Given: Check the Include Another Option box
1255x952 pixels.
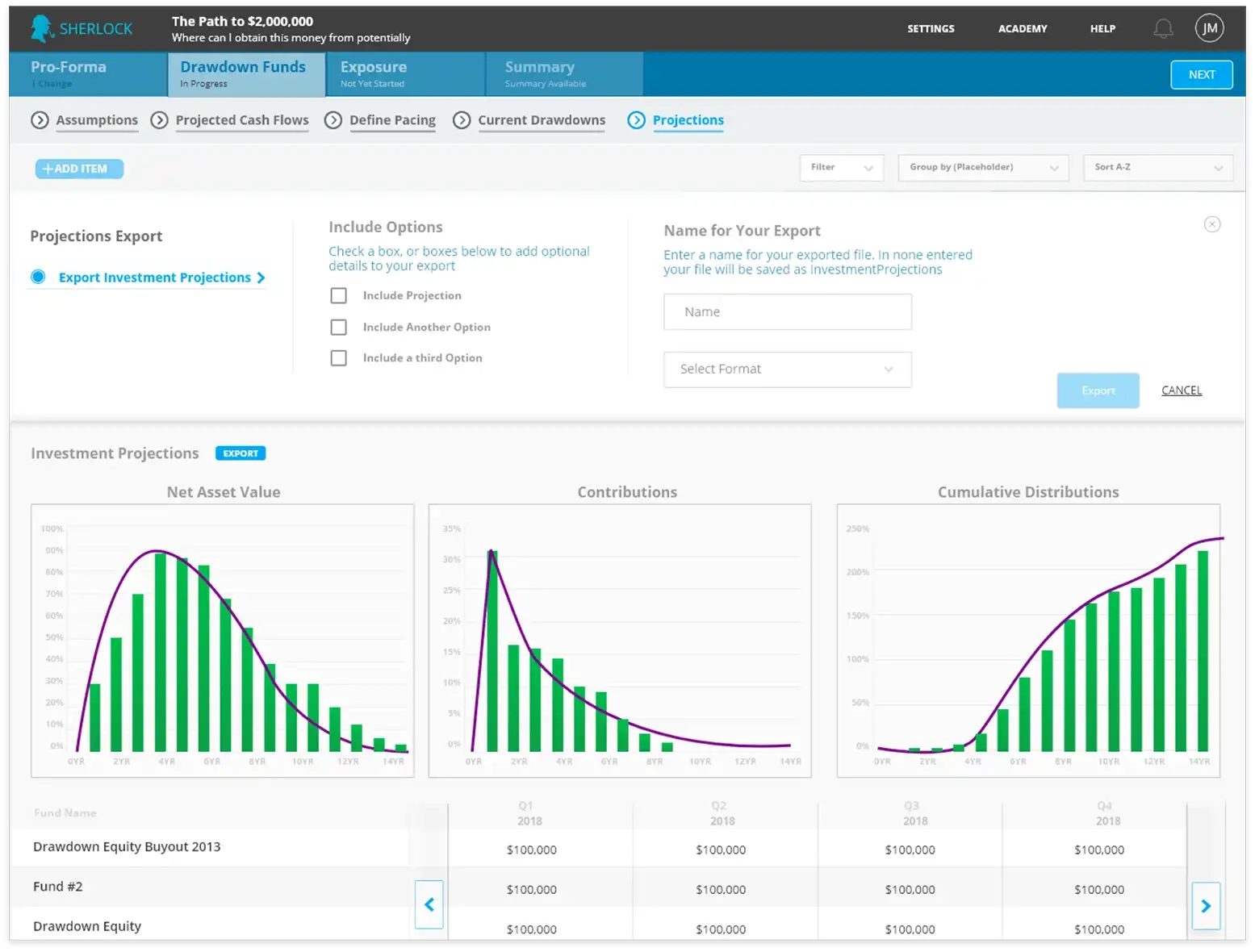Looking at the screenshot, I should (x=339, y=328).
